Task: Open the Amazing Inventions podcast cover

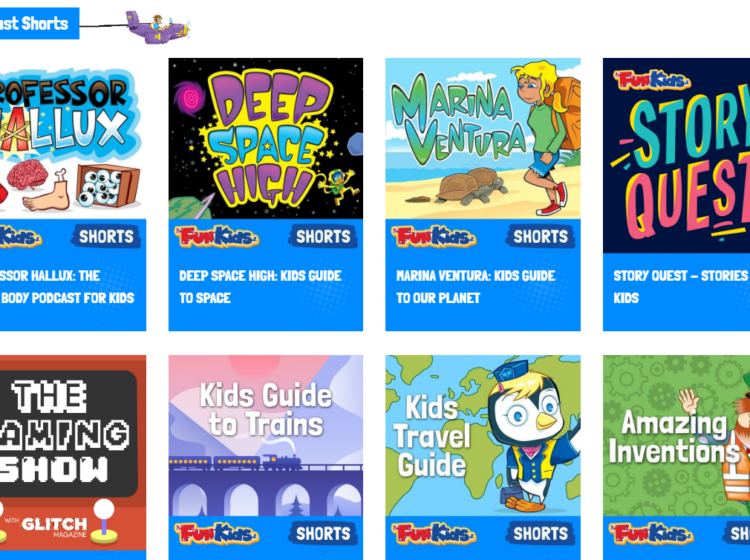Action: [x=676, y=436]
